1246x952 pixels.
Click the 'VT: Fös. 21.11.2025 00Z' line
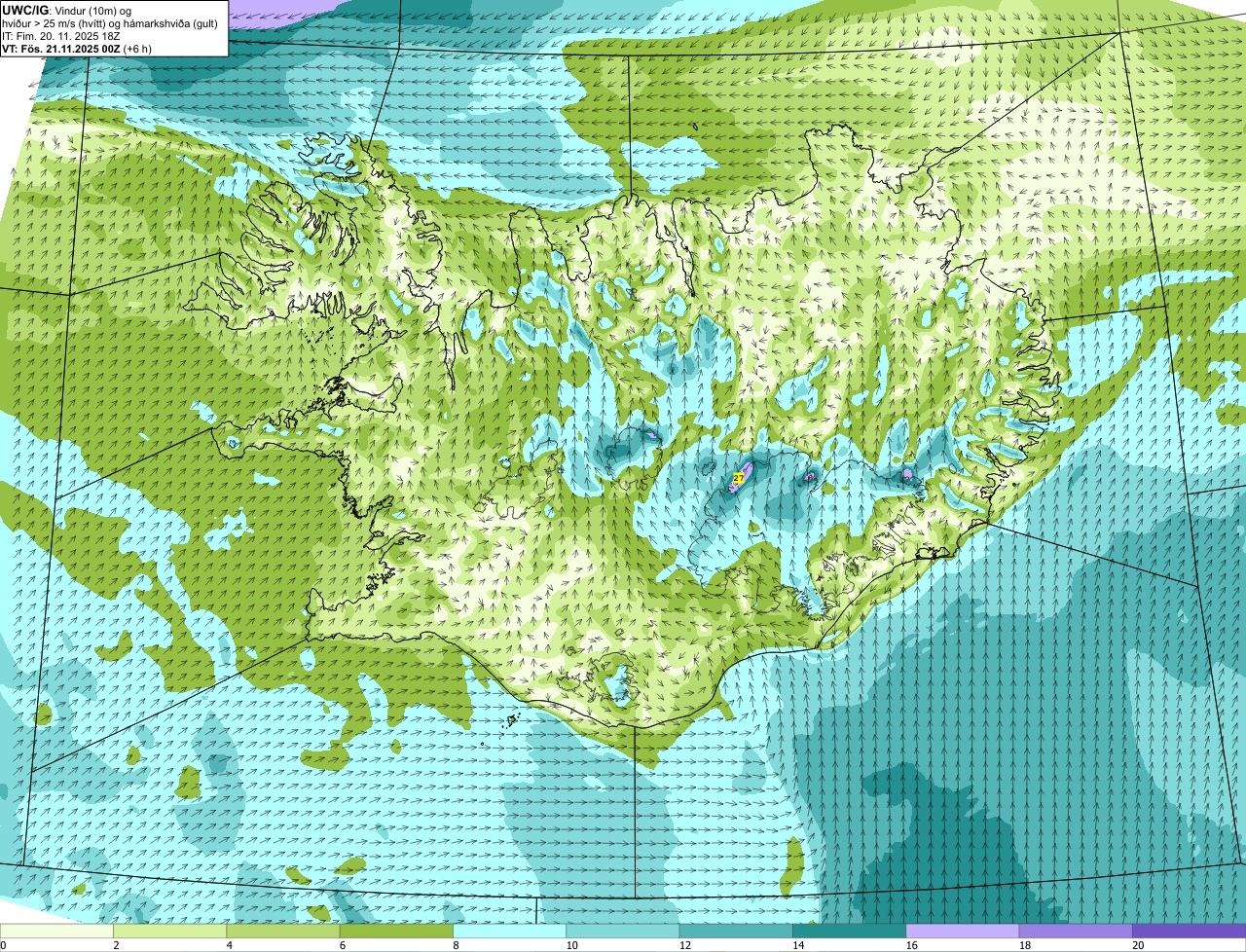[x=60, y=49]
